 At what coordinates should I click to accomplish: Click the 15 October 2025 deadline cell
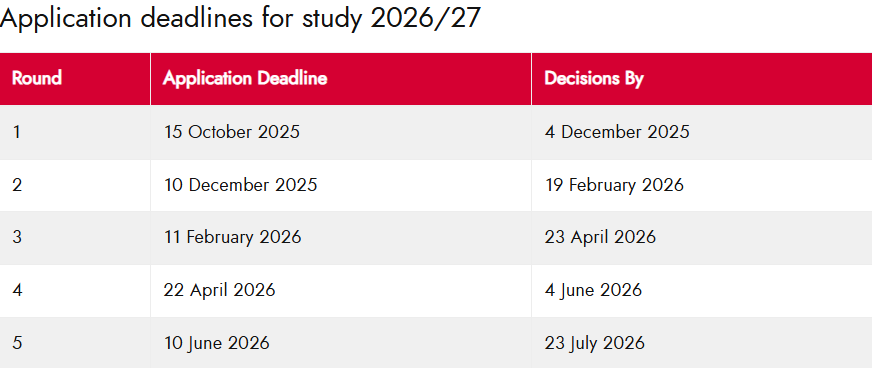(341, 132)
